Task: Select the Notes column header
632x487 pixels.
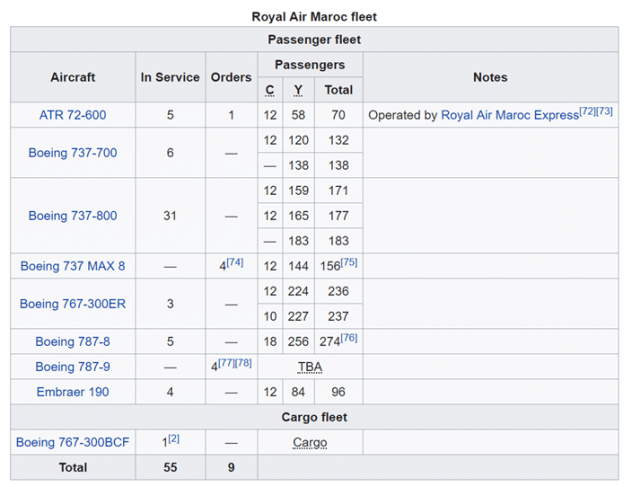Action: (x=491, y=77)
